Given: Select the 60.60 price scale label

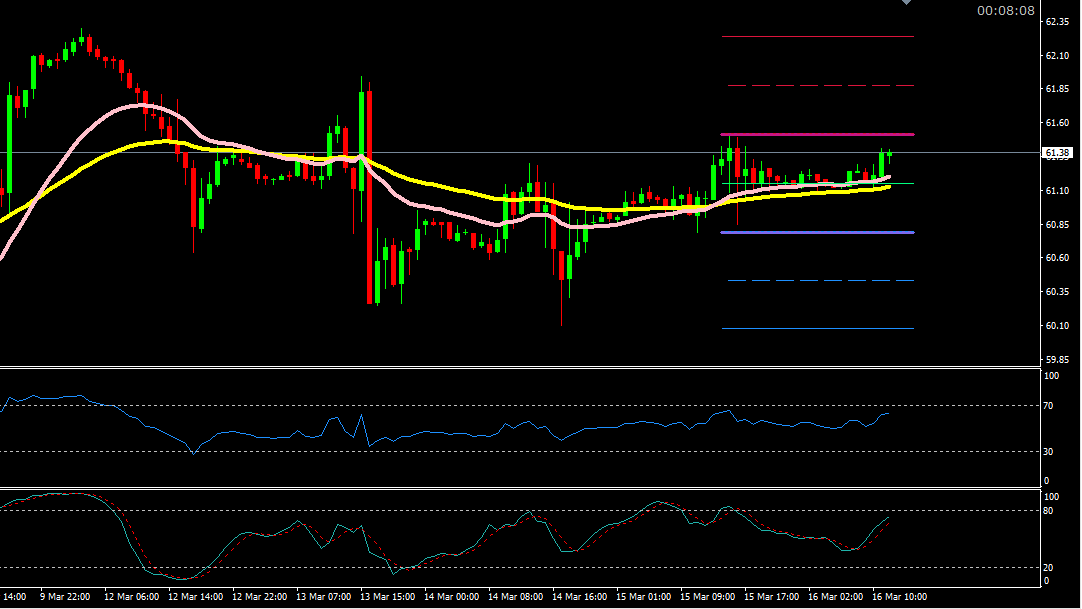Looking at the screenshot, I should [x=1057, y=258].
